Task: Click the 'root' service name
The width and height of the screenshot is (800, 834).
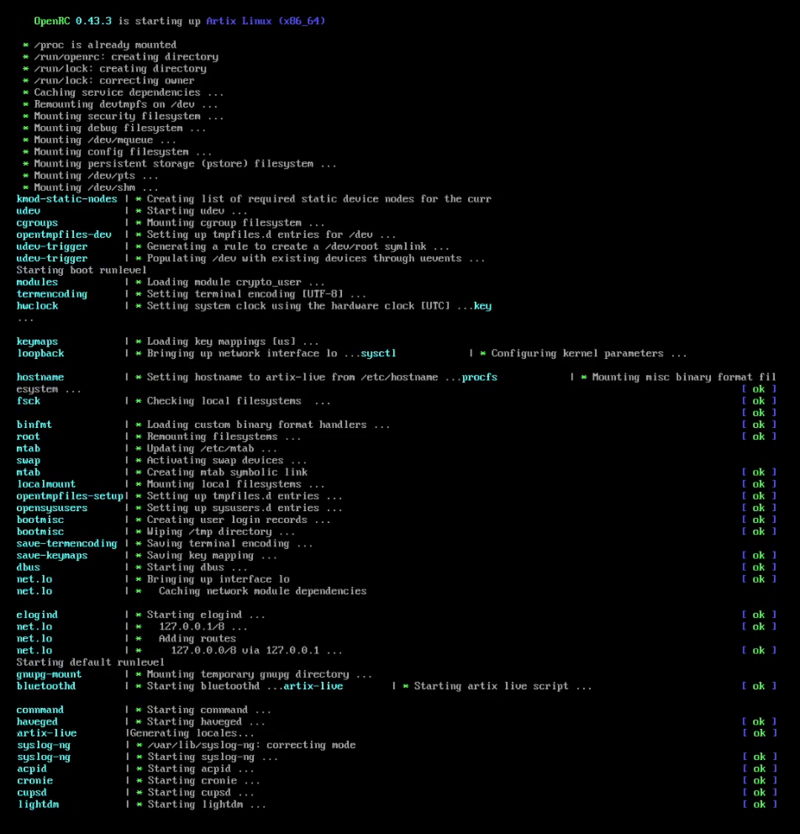Action: point(28,437)
